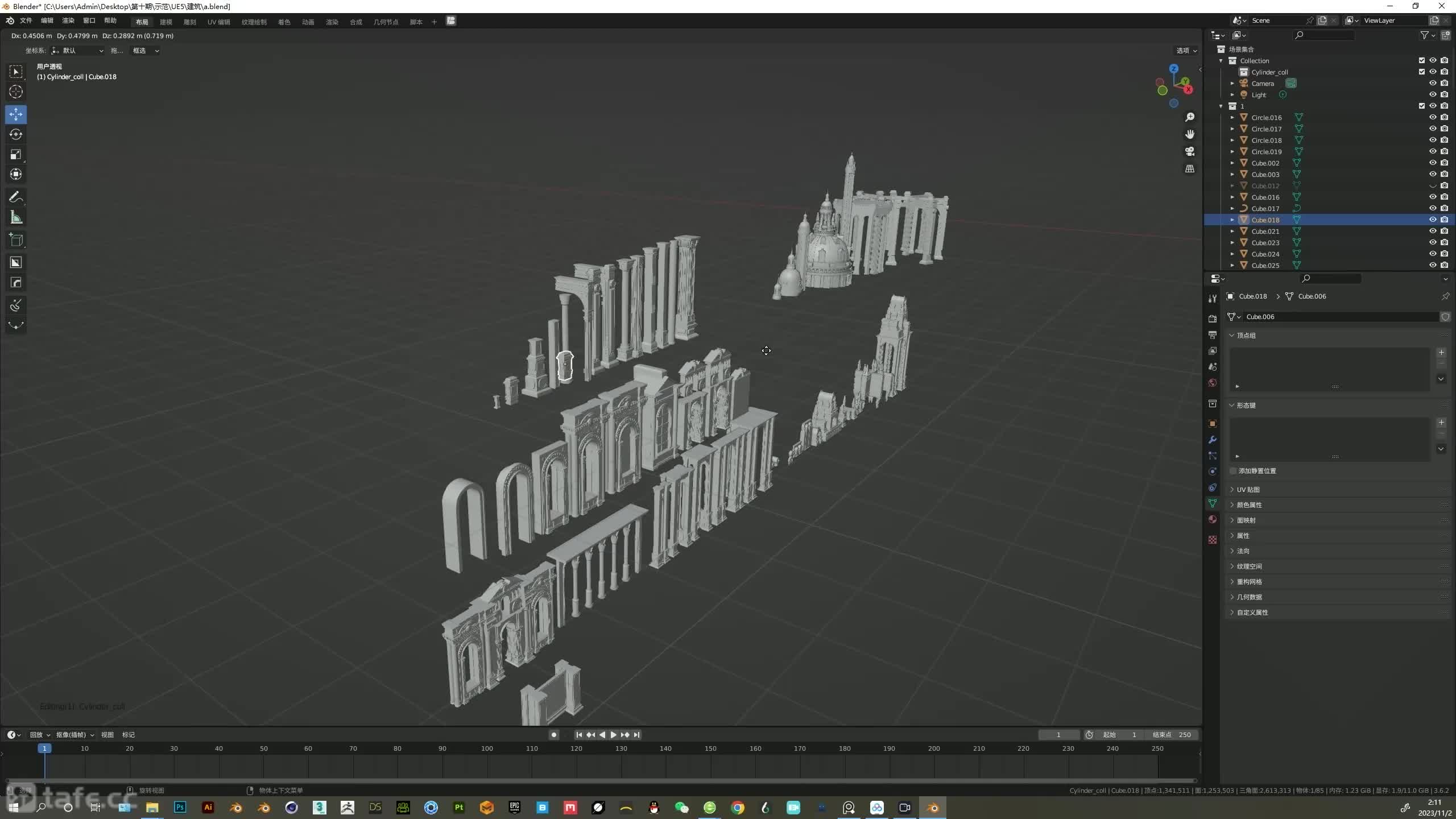Open the 文件 file menu
Screen dimensions: 1456x819
pyautogui.click(x=26, y=21)
